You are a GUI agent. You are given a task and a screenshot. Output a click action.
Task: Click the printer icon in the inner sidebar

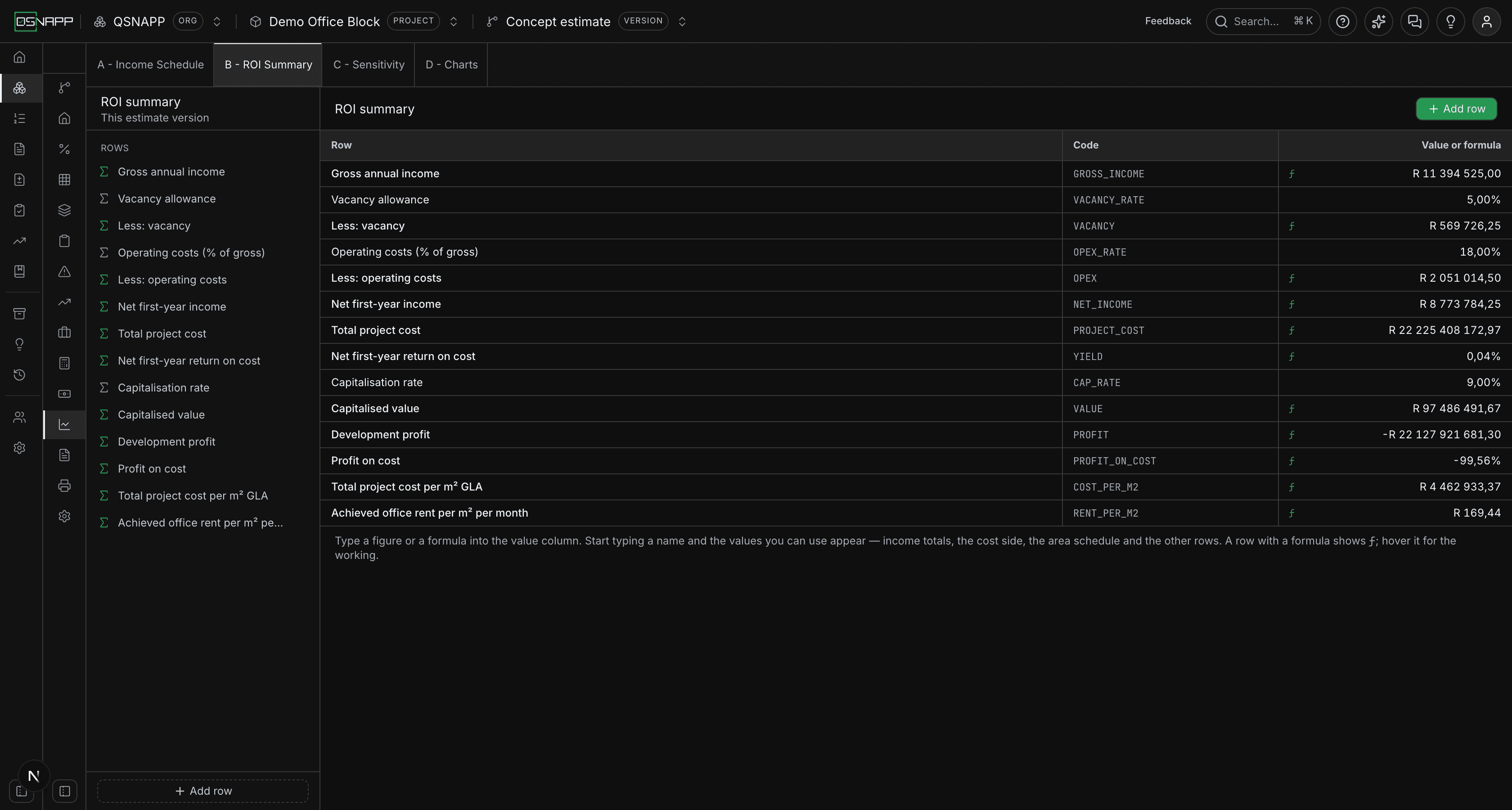64,486
